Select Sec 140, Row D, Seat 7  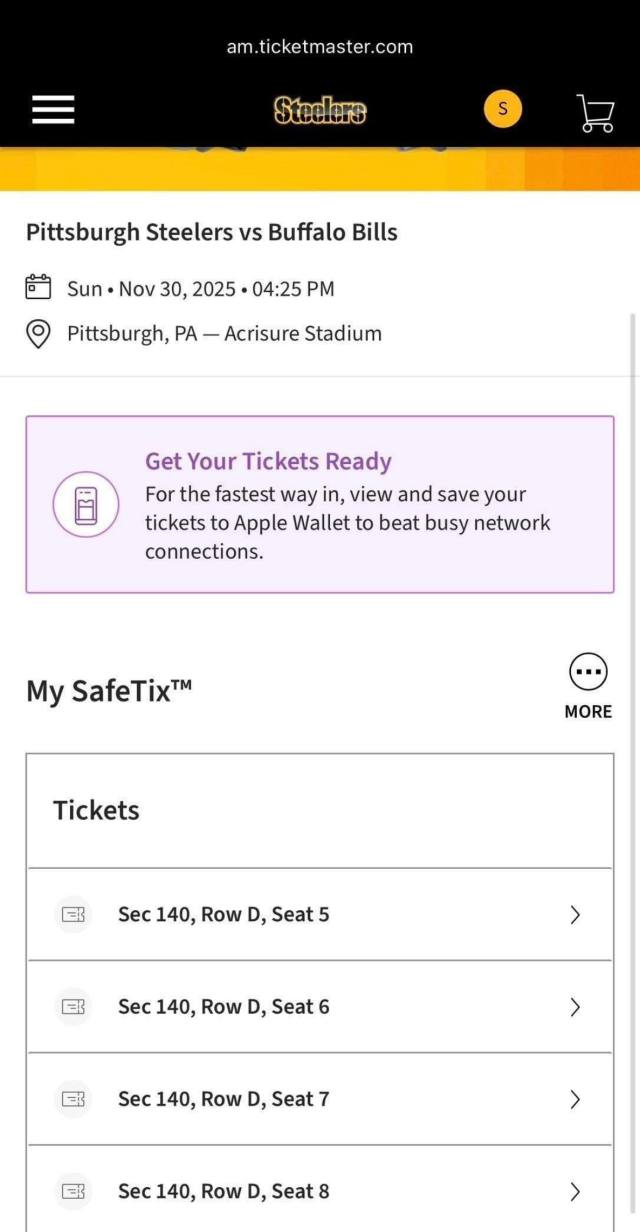pos(223,1099)
